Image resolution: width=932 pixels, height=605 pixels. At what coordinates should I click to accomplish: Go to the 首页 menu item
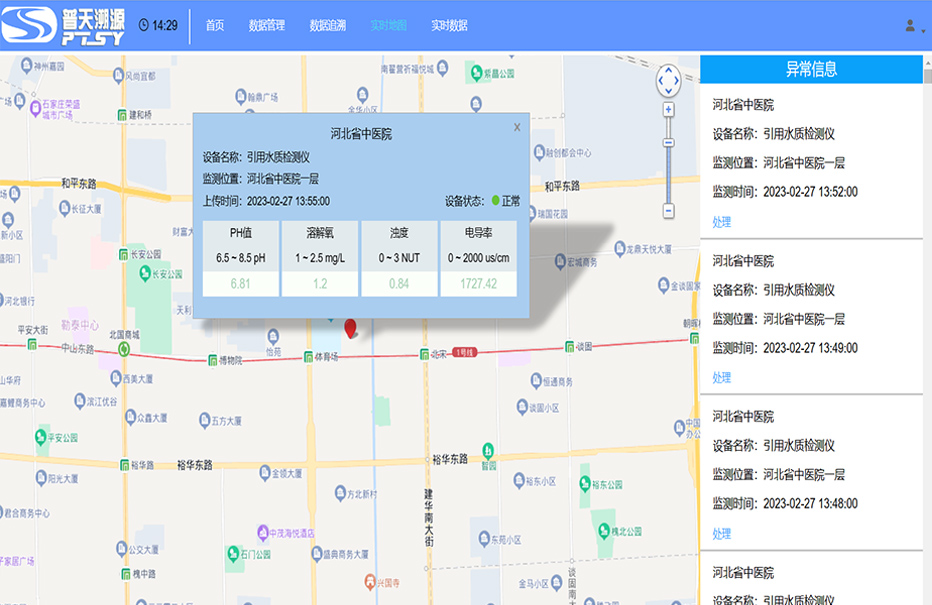(215, 26)
